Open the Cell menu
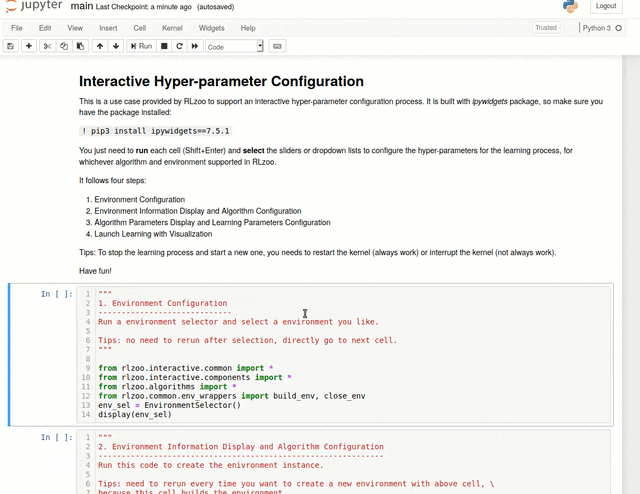 [x=140, y=28]
